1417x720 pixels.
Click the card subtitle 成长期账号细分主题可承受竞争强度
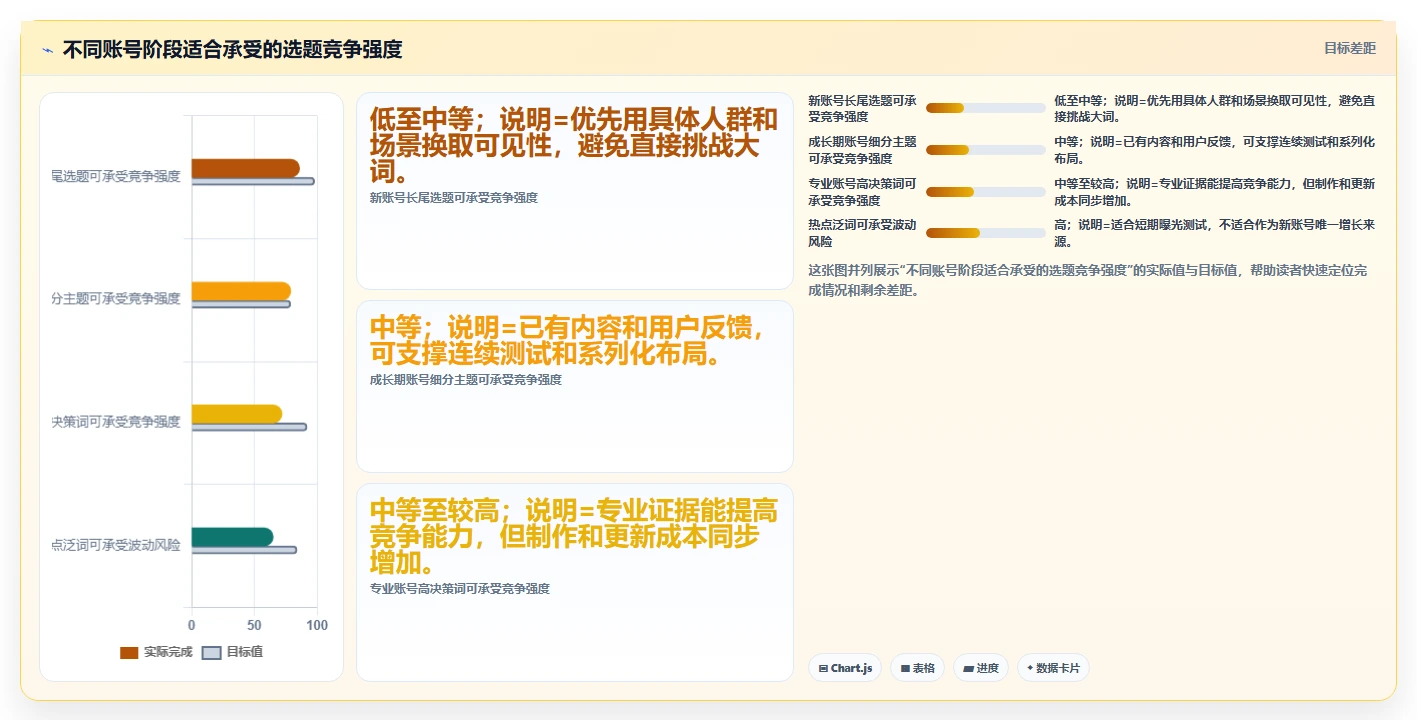click(466, 380)
